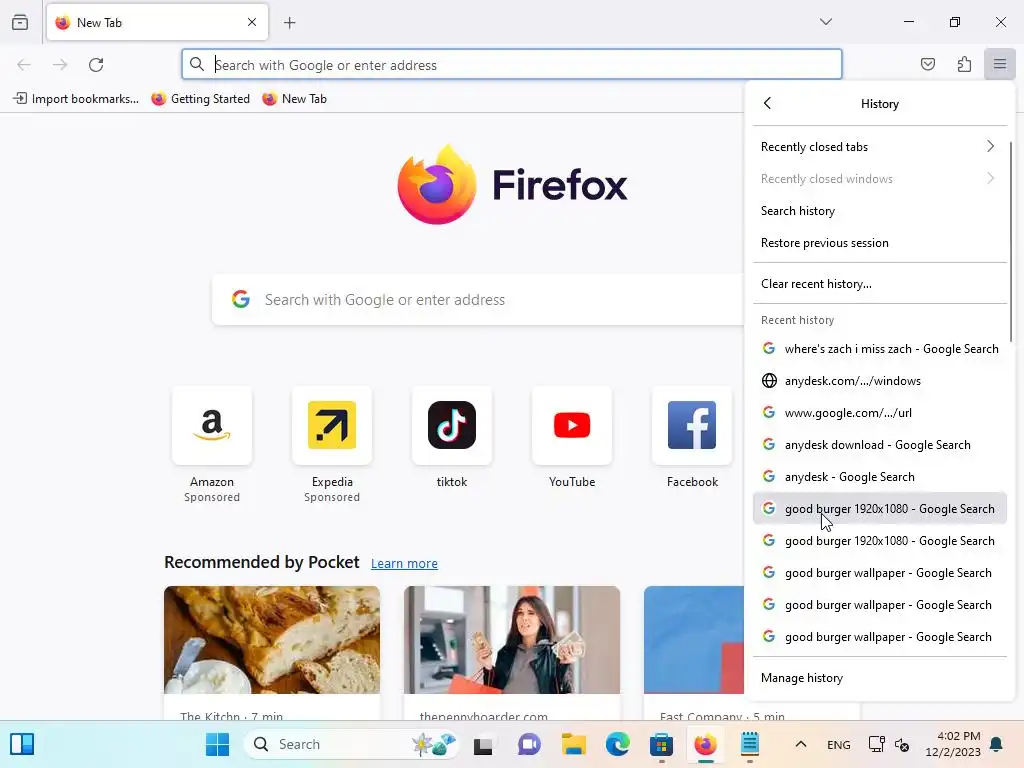Open Import bookmarks toolbar item
The height and width of the screenshot is (768, 1024).
pos(76,99)
